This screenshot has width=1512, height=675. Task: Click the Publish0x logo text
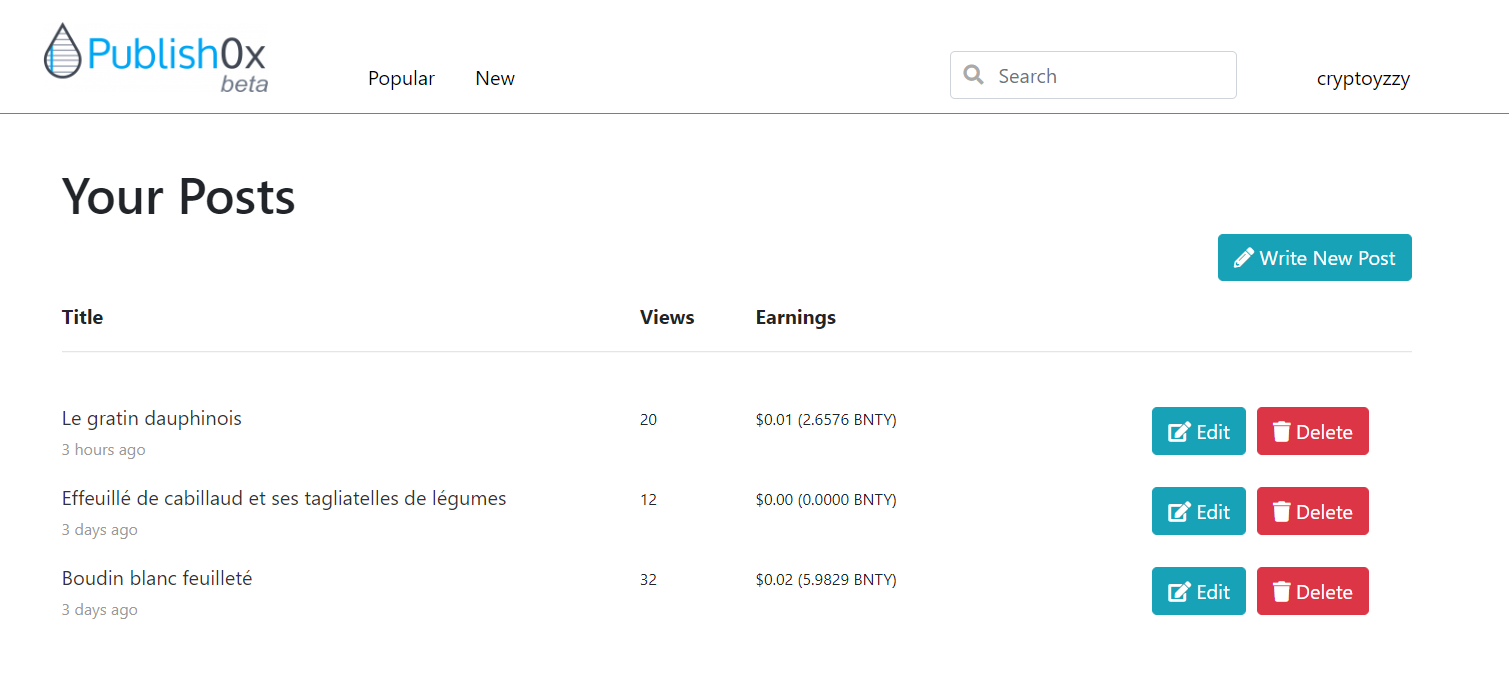pyautogui.click(x=177, y=53)
